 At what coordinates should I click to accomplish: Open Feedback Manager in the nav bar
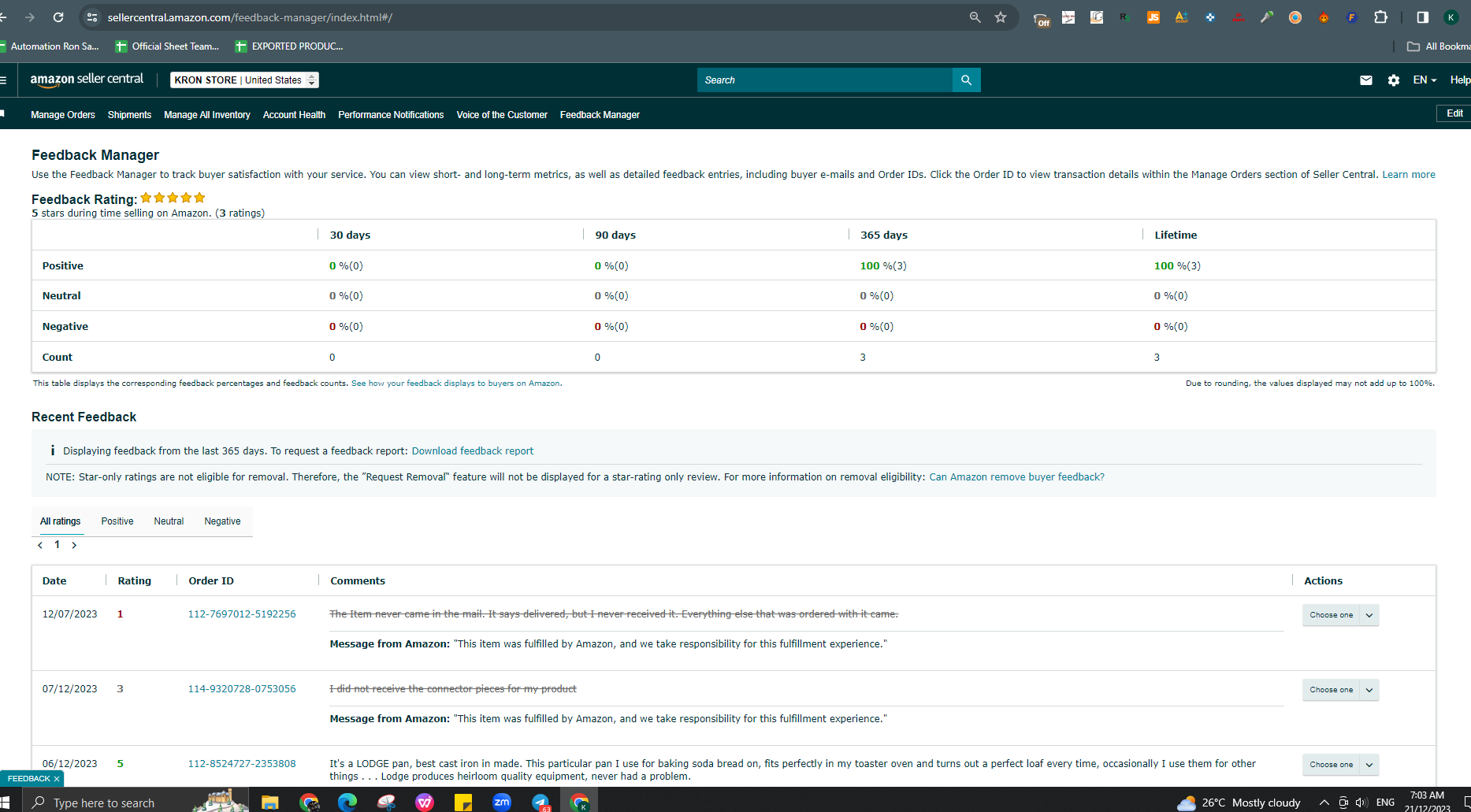tap(600, 115)
